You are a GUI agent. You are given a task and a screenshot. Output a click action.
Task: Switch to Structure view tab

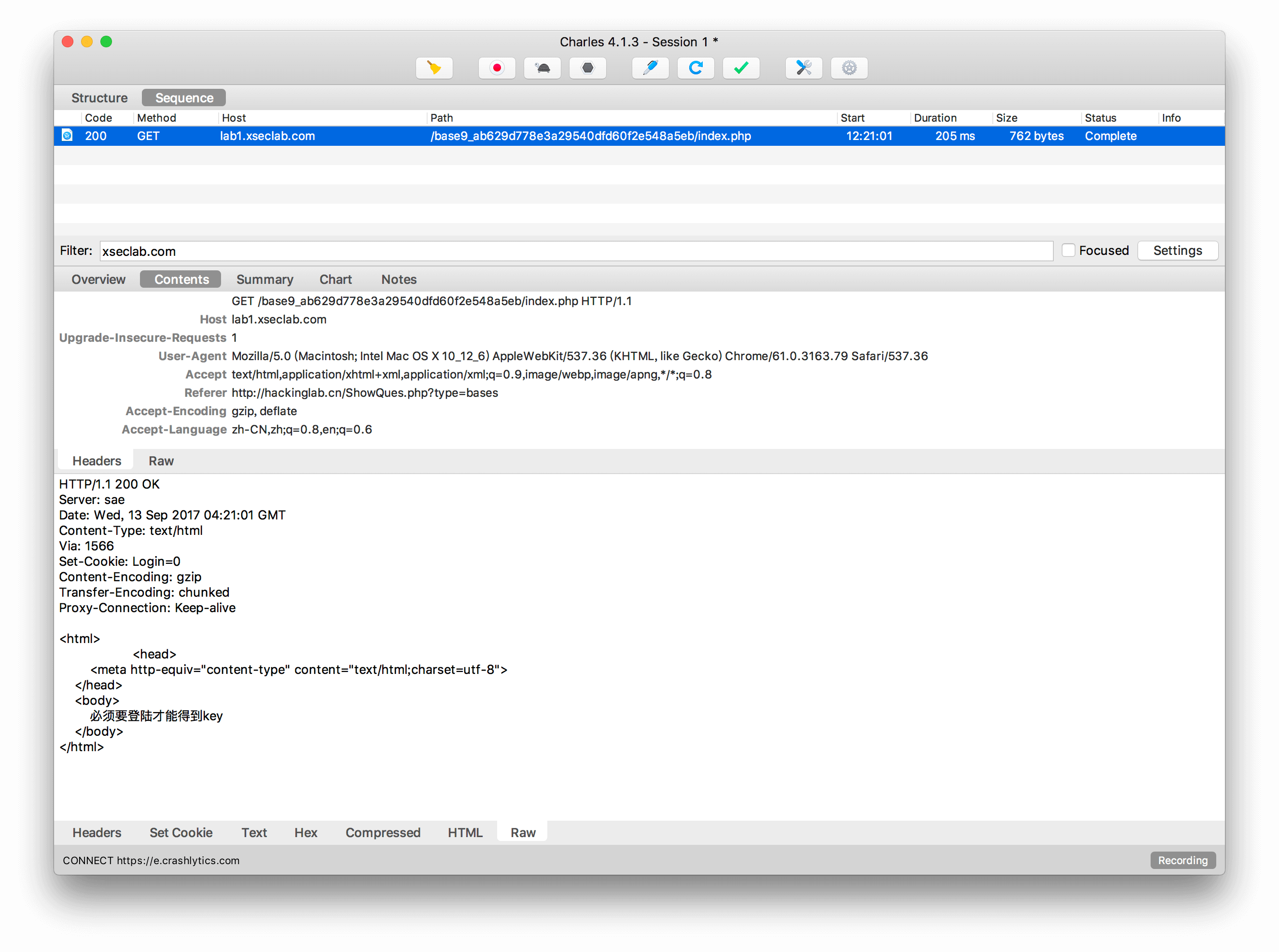click(x=98, y=97)
